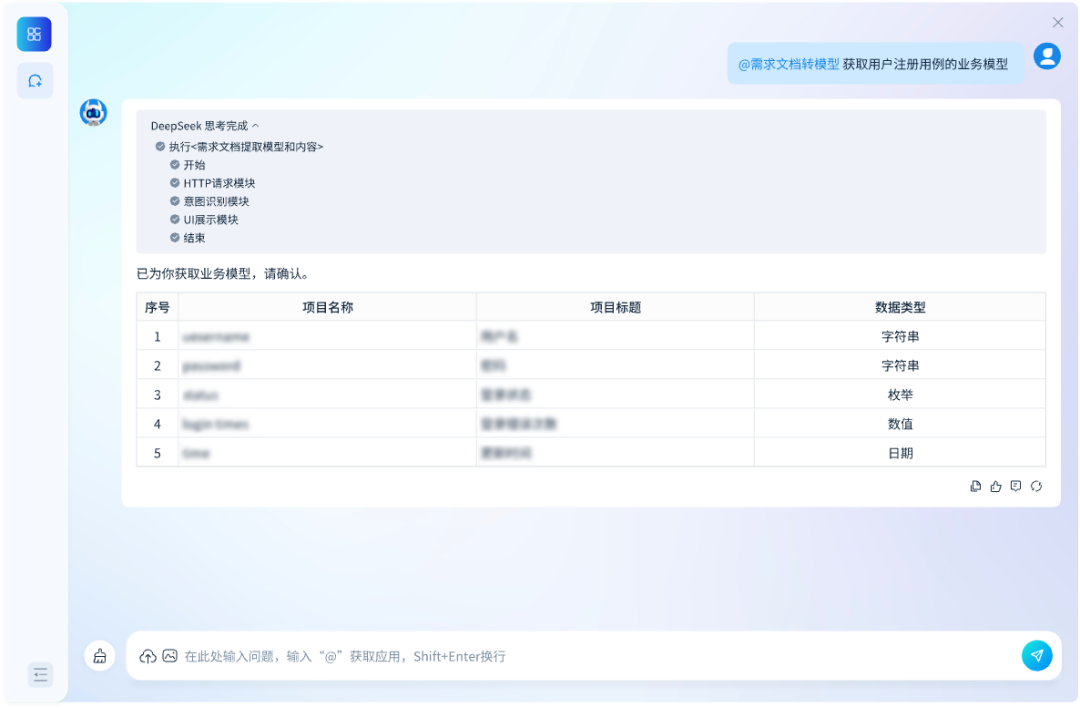Copy the response with copy icon

click(976, 486)
